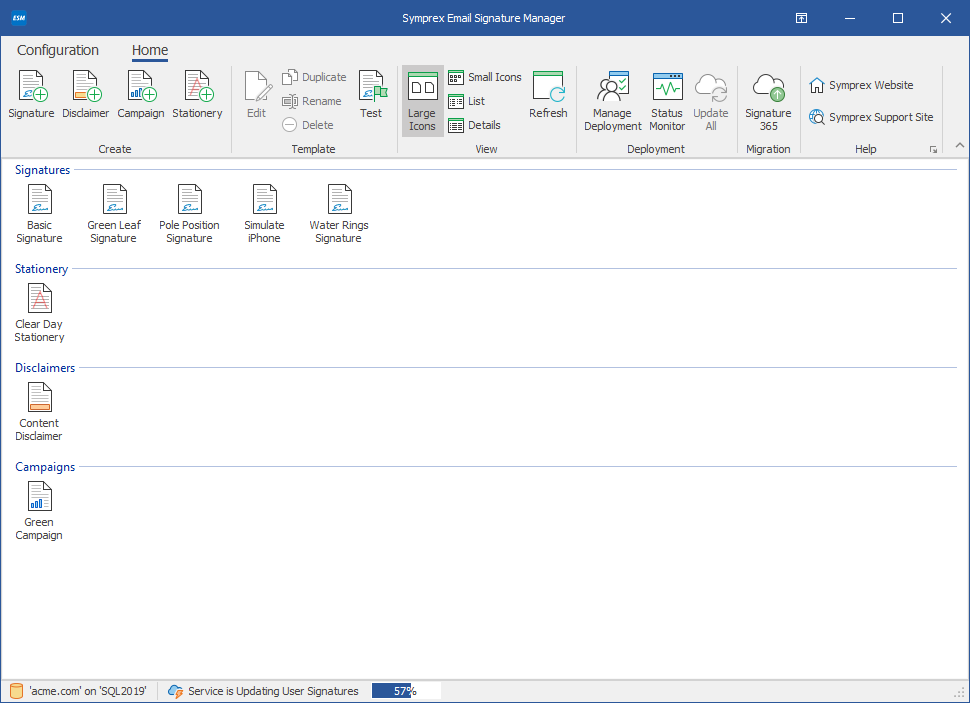Switch to the Configuration tab
This screenshot has width=970, height=703.
[x=58, y=50]
